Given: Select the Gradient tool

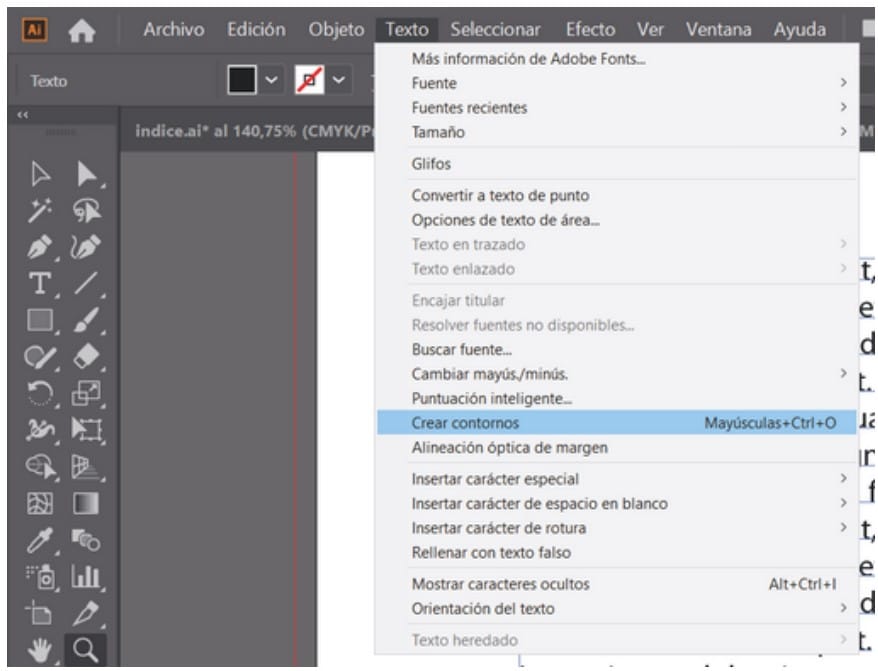Looking at the screenshot, I should pyautogui.click(x=86, y=503).
